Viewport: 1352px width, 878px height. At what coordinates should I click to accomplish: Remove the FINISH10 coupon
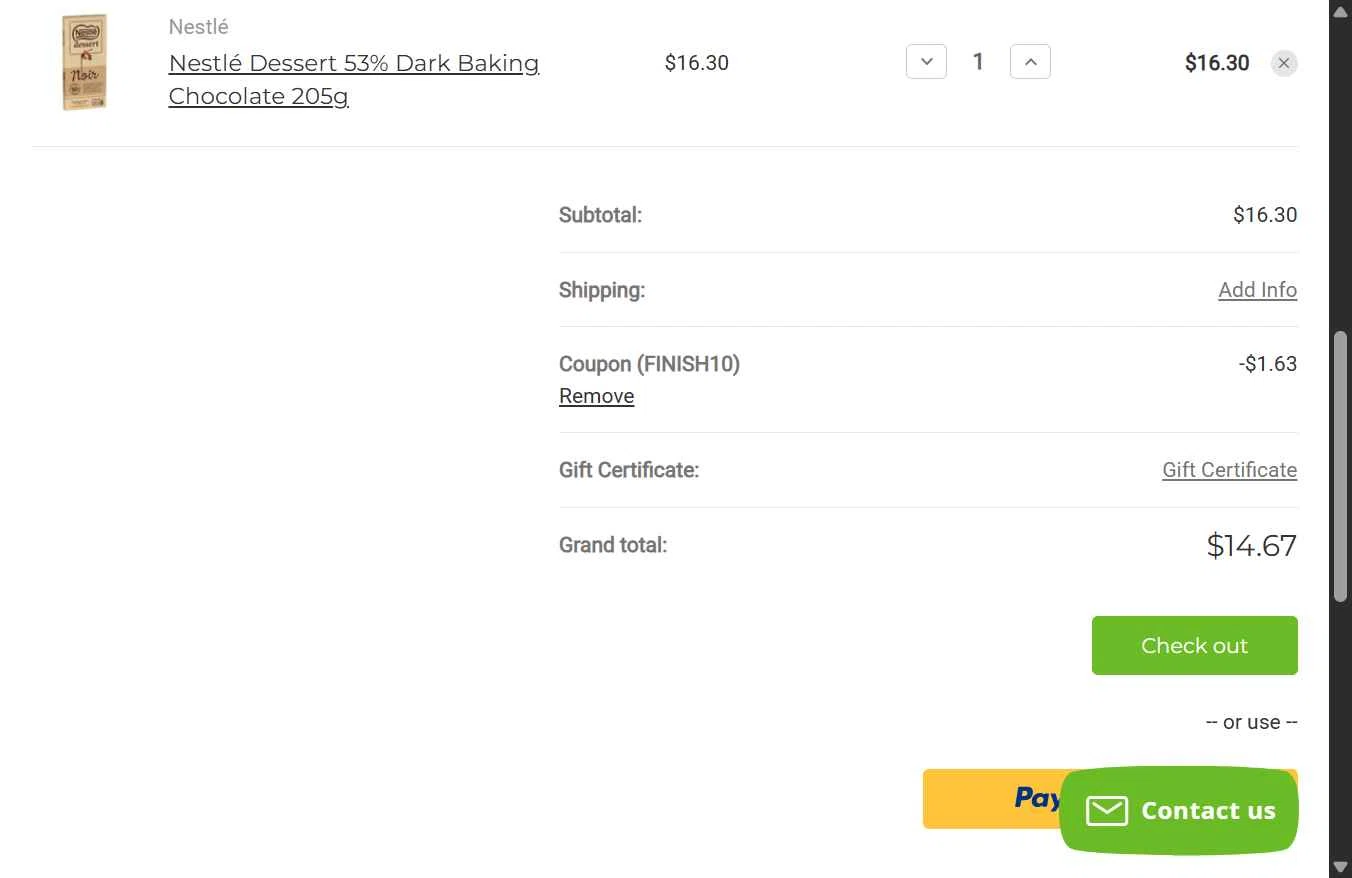click(596, 396)
